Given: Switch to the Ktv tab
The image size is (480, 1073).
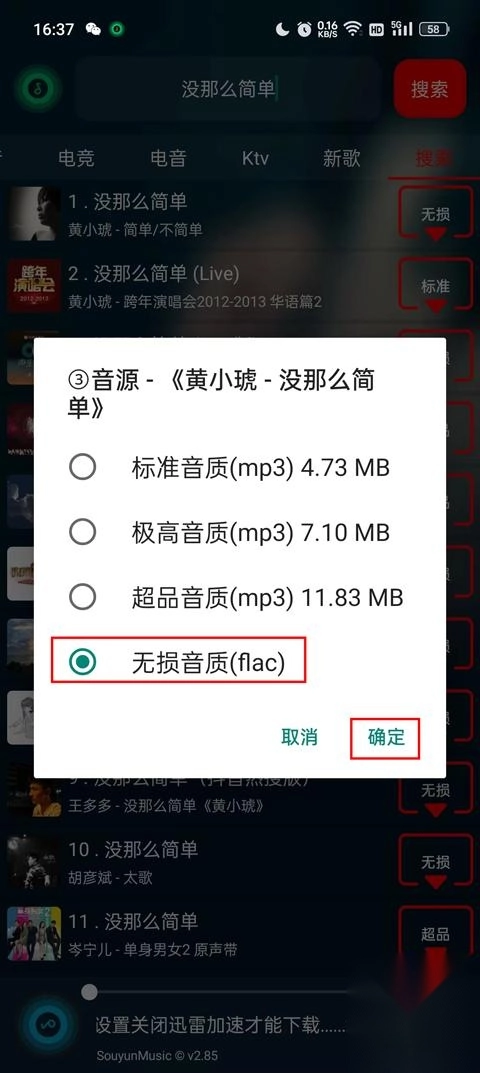Looking at the screenshot, I should point(255,158).
